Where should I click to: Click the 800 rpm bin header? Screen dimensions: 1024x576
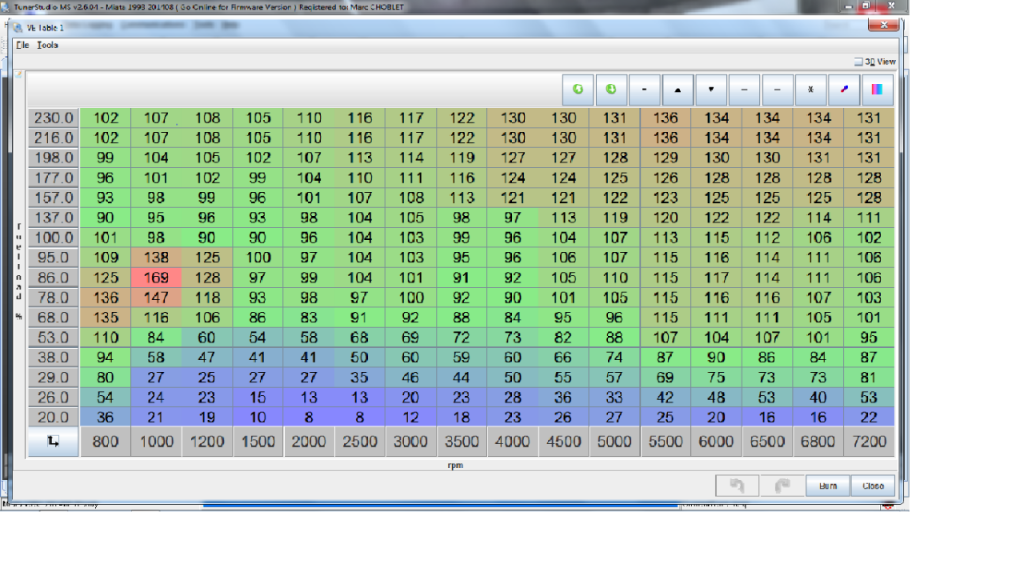tap(105, 441)
